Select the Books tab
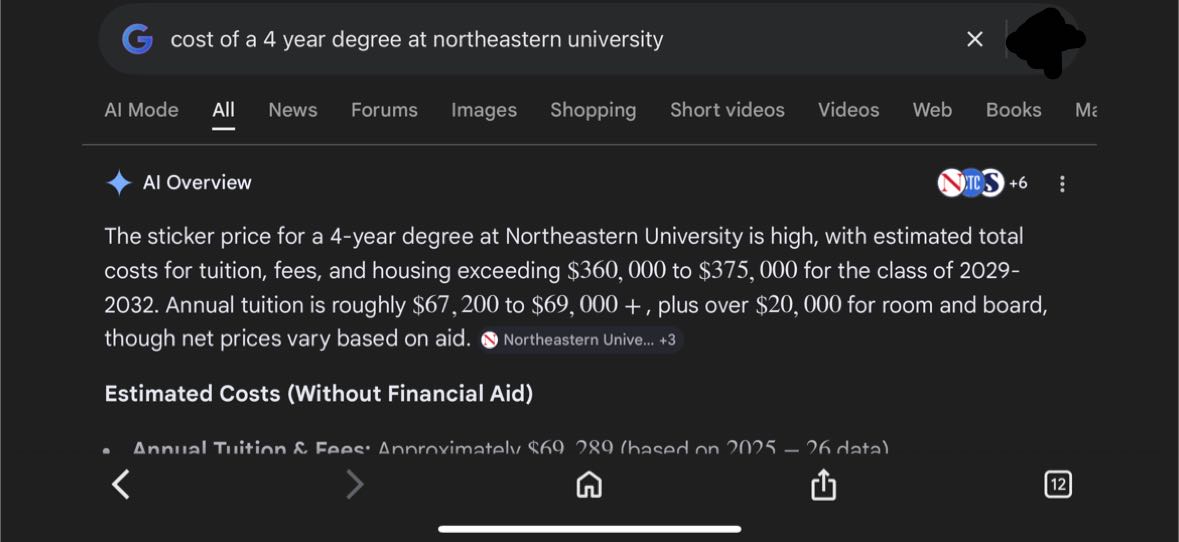The width and height of the screenshot is (1179, 542). point(1013,110)
